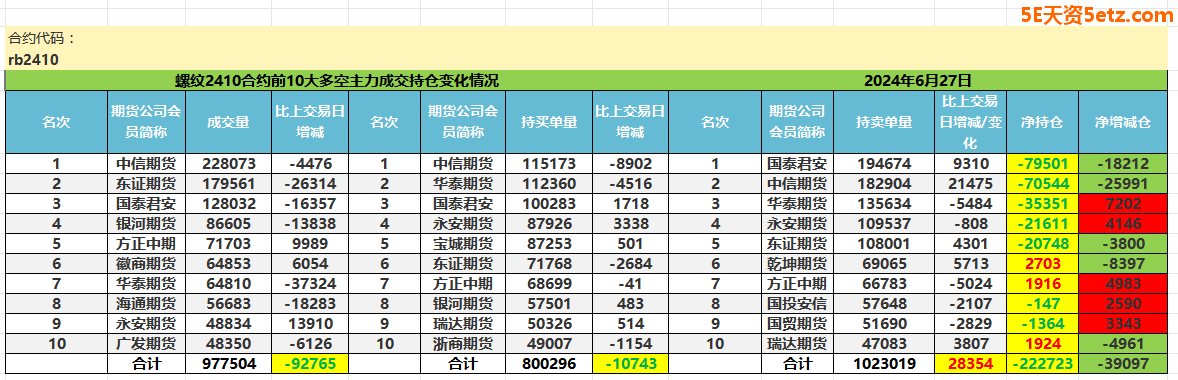Click the long total 800296

pos(549,363)
